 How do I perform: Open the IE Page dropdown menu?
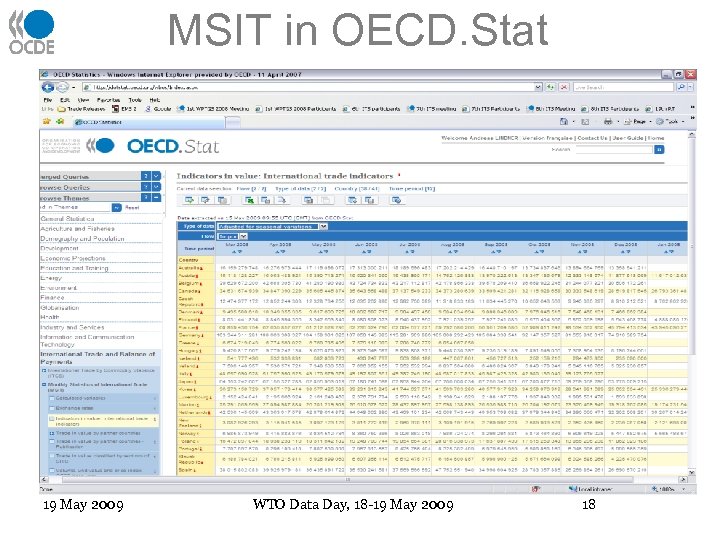click(x=639, y=122)
